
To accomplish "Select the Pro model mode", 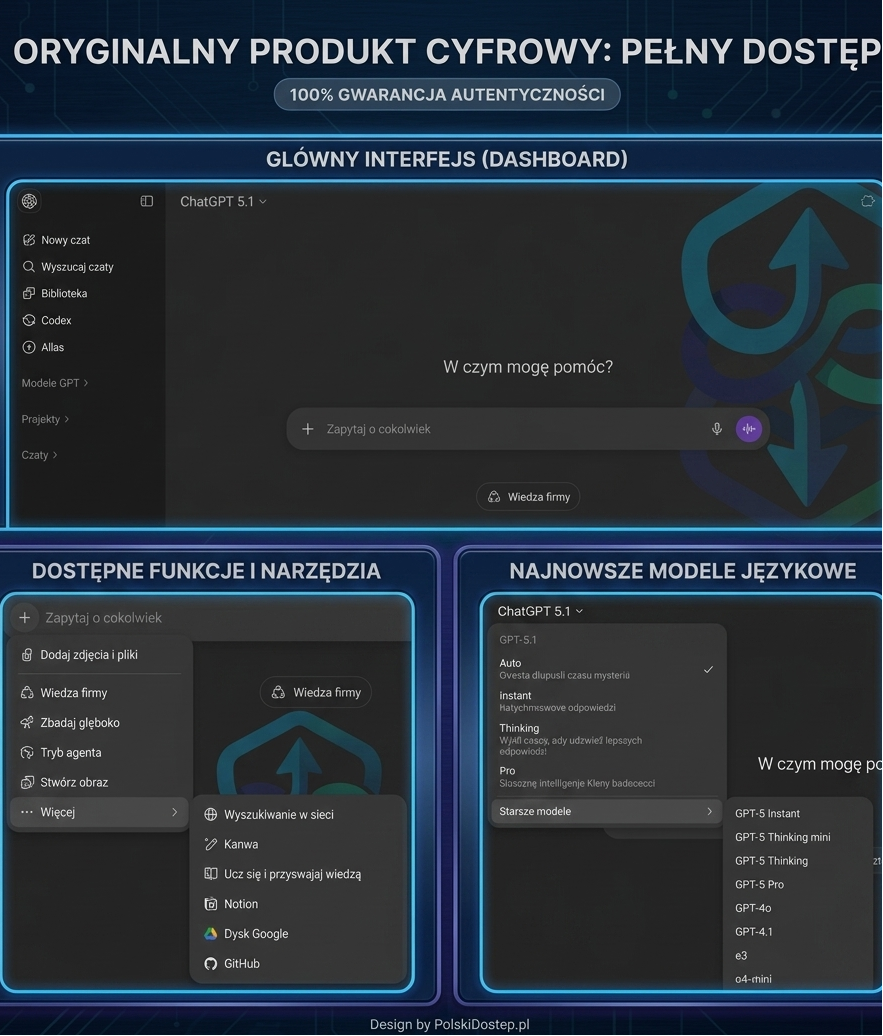I will 605,776.
